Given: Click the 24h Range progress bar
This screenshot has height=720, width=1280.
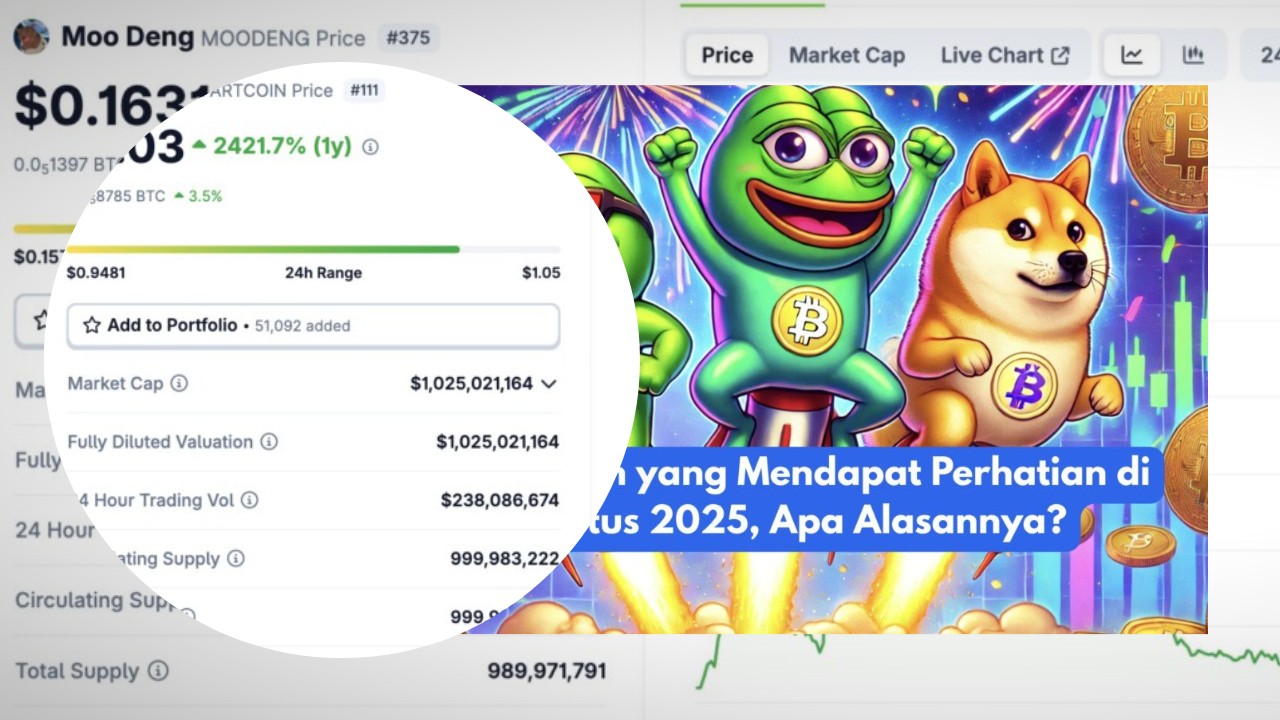Looking at the screenshot, I should (313, 249).
